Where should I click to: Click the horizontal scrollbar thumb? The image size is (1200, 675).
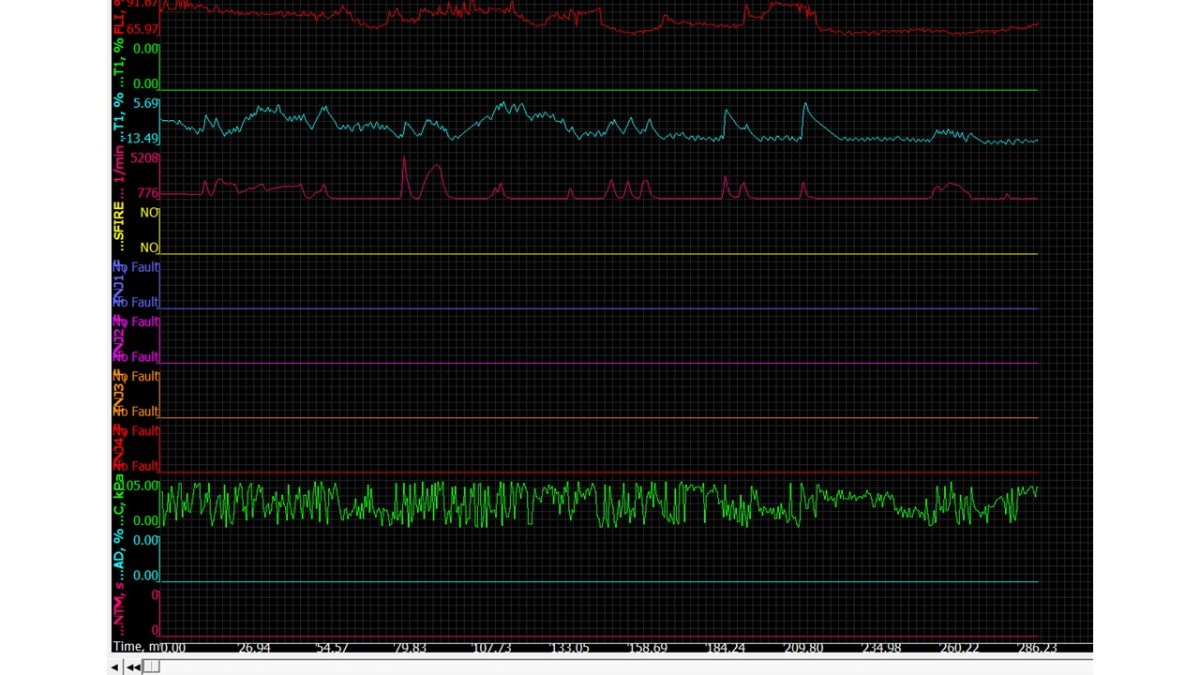coord(151,667)
